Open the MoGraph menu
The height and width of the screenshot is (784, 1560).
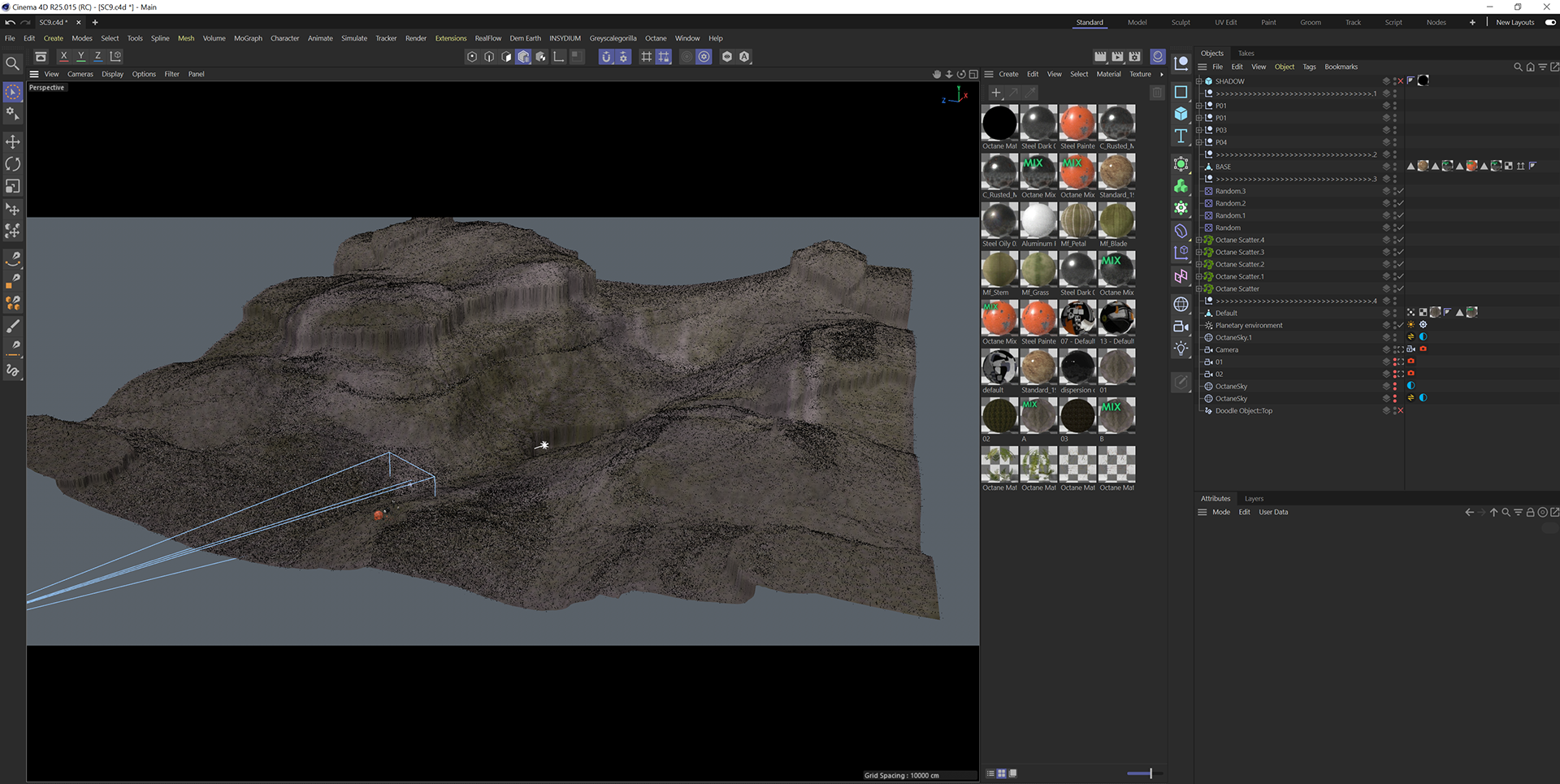248,38
